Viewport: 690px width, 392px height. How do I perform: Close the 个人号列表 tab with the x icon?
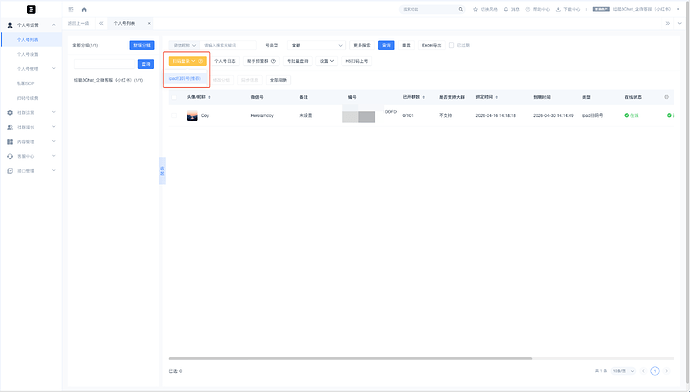pos(149,23)
